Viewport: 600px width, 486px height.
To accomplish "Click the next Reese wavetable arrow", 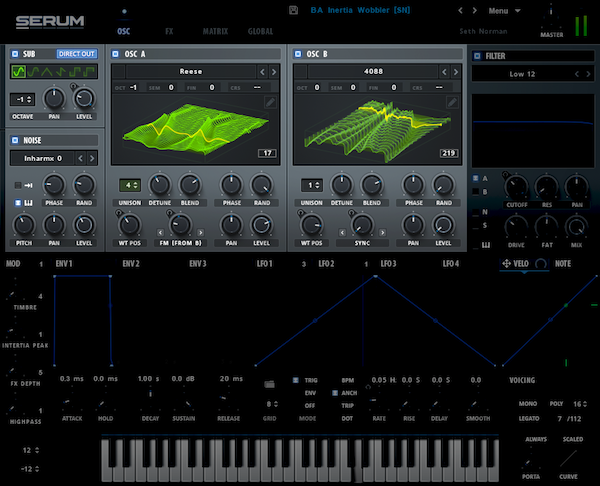I will (274, 72).
